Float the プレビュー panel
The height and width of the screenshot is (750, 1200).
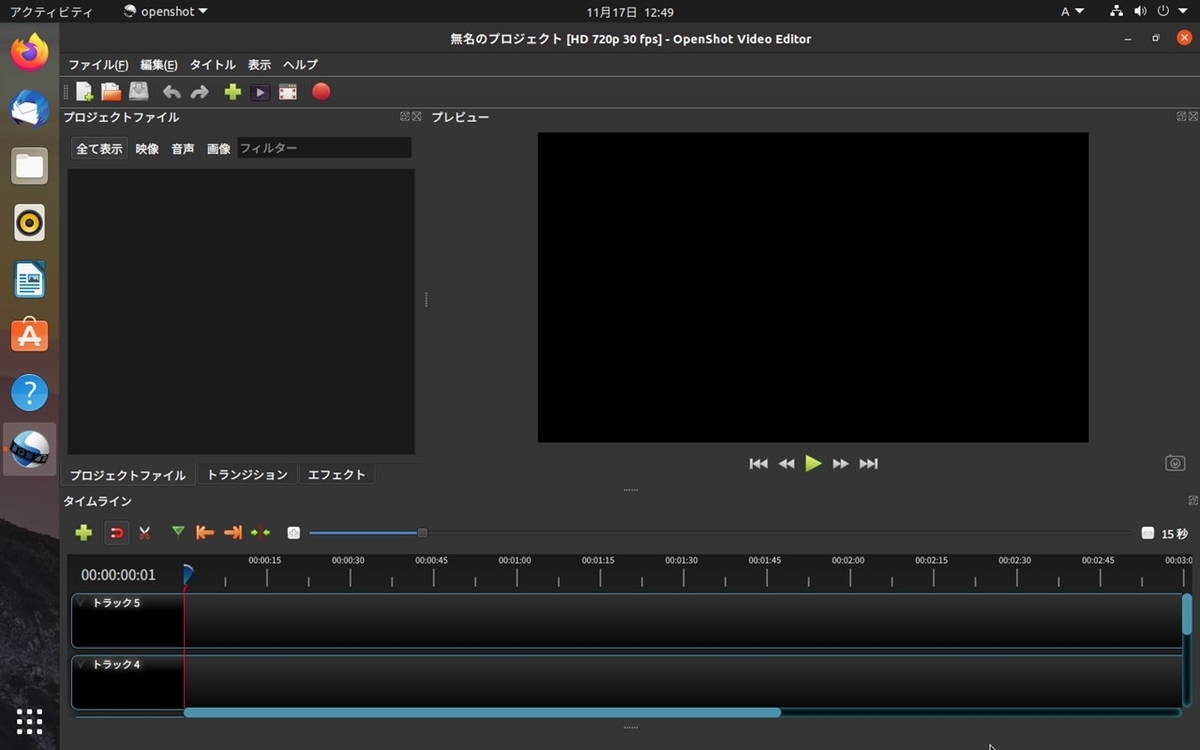[x=1182, y=116]
